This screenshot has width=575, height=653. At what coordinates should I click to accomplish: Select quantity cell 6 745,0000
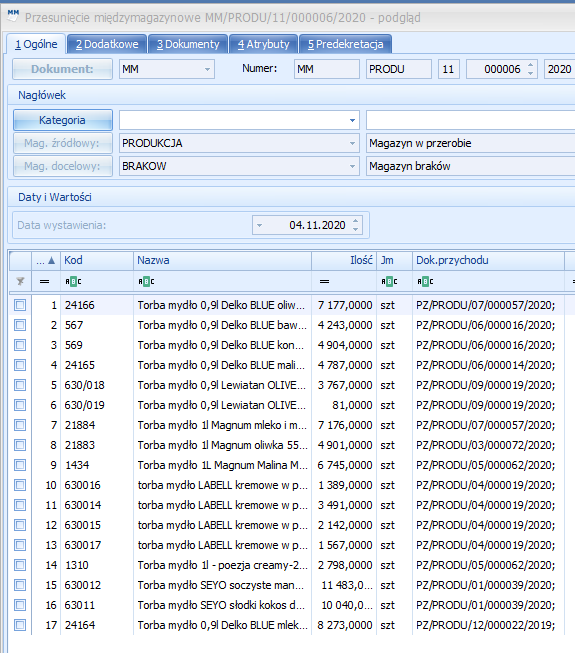344,465
